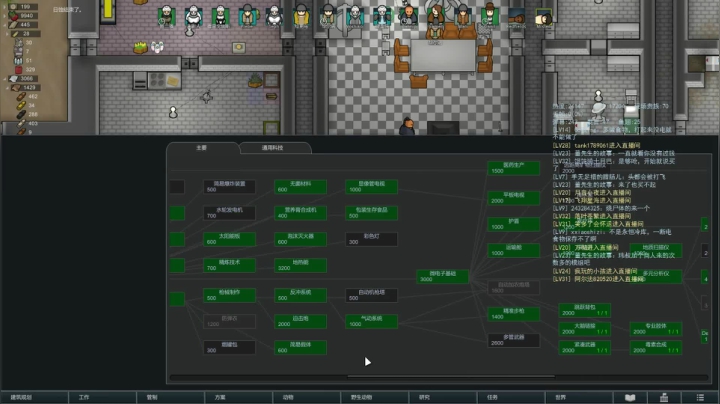Expand the 445 resource category

pyautogui.click(x=5, y=25)
